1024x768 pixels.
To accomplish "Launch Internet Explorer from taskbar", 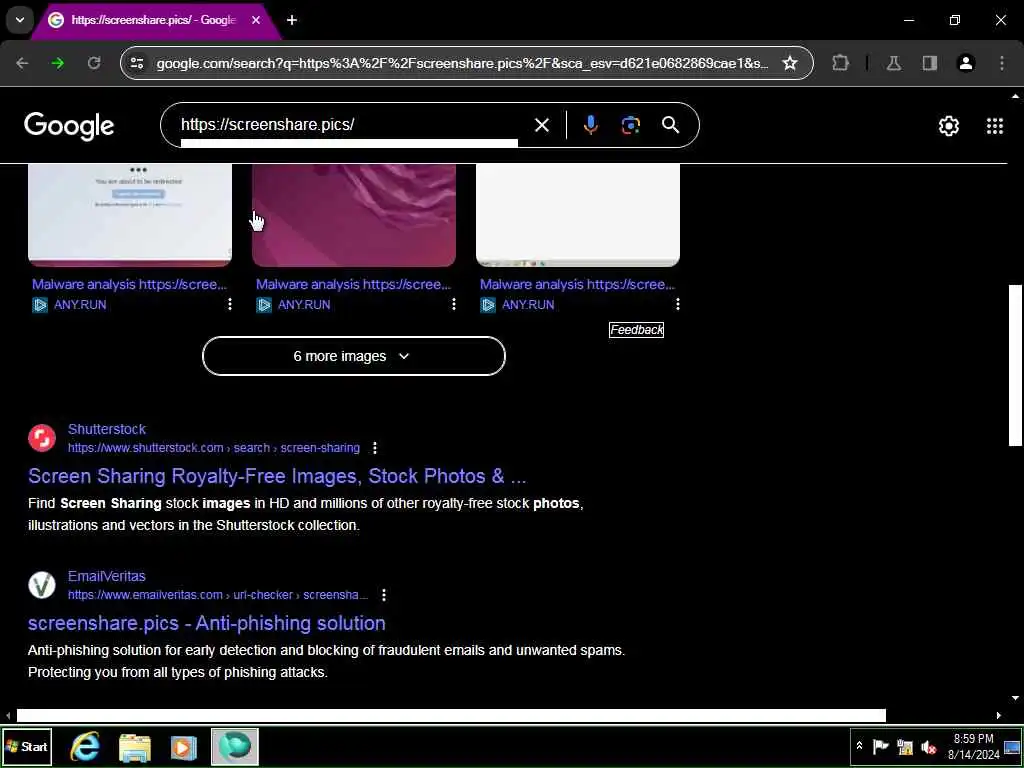I will (x=85, y=746).
